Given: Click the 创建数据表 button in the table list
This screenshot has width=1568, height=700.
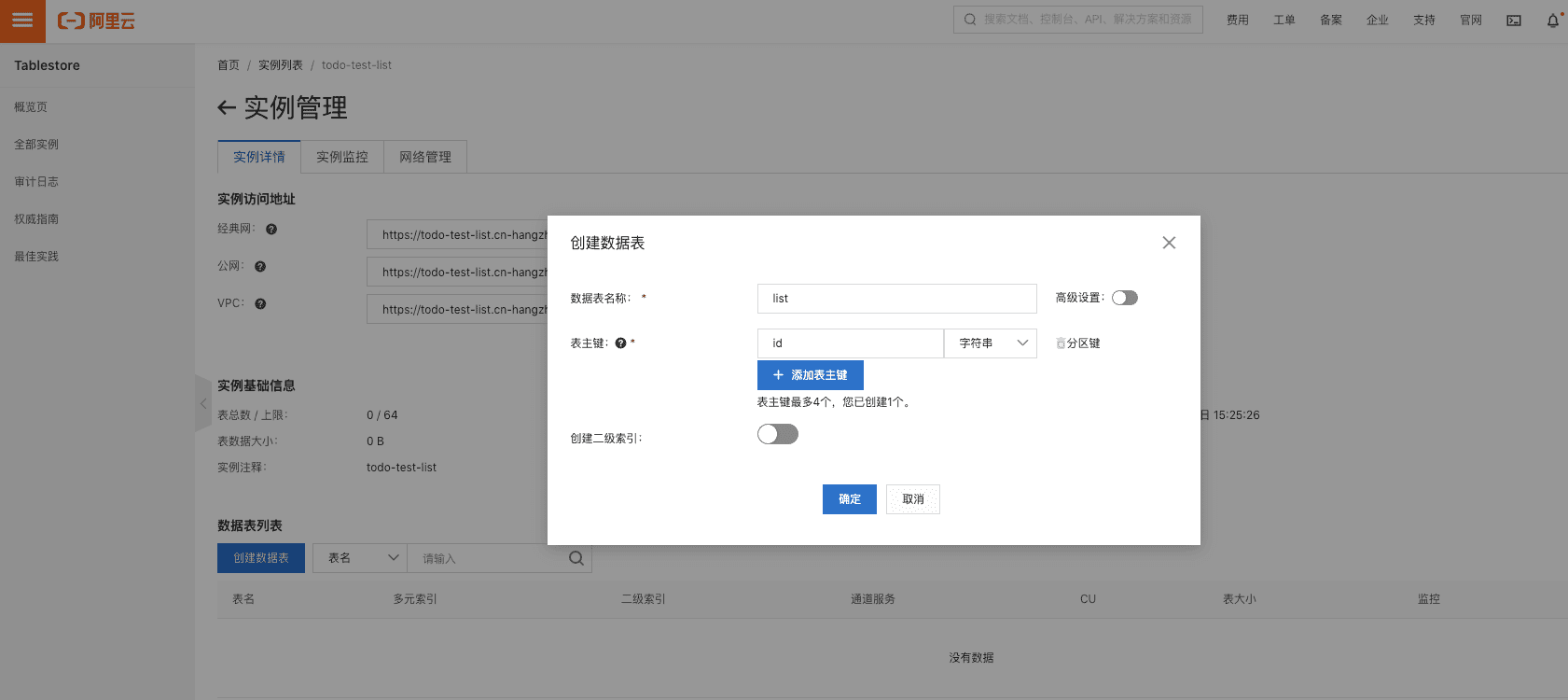Looking at the screenshot, I should (x=261, y=558).
